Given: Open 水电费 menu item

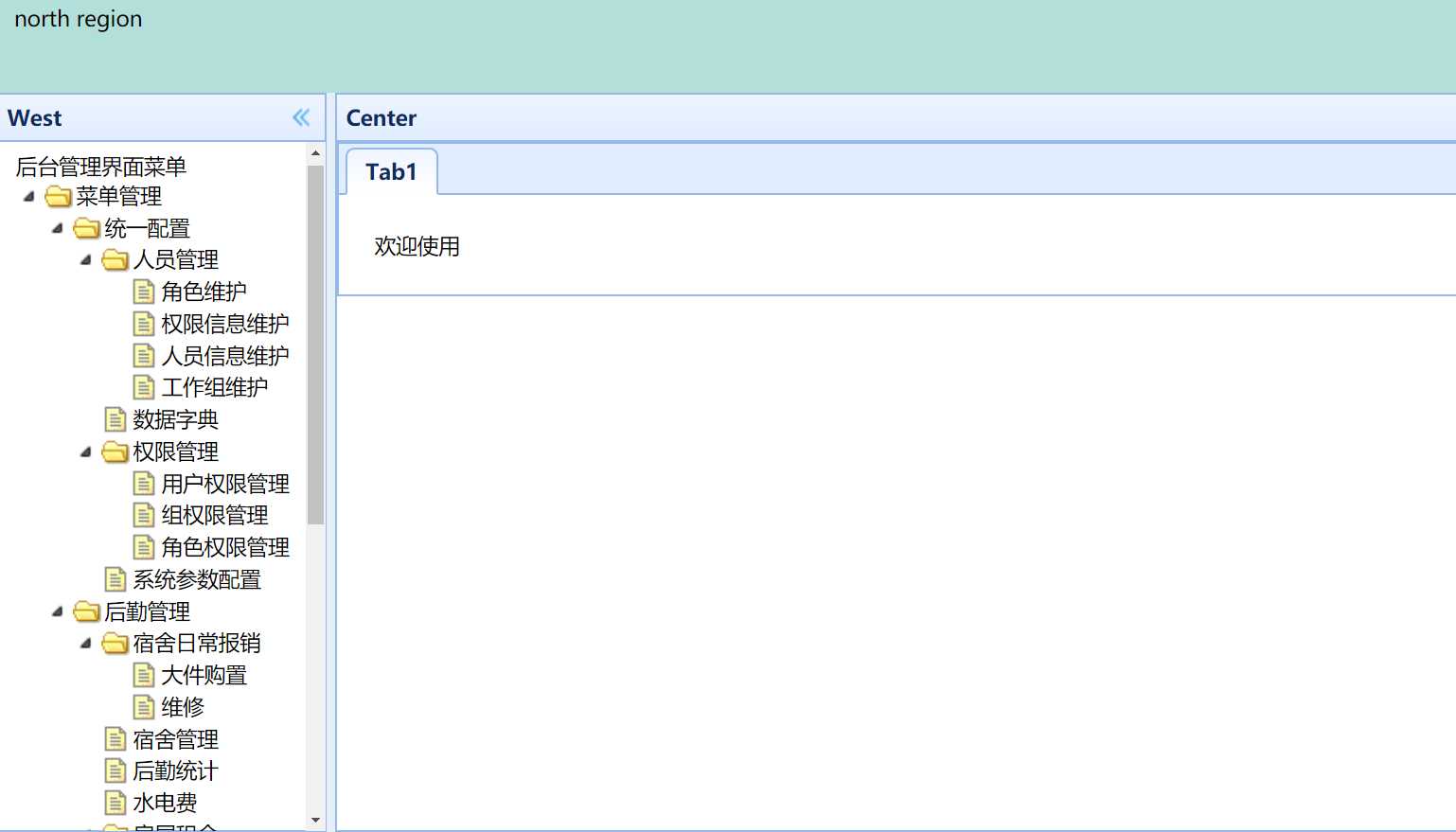Looking at the screenshot, I should pos(165,804).
